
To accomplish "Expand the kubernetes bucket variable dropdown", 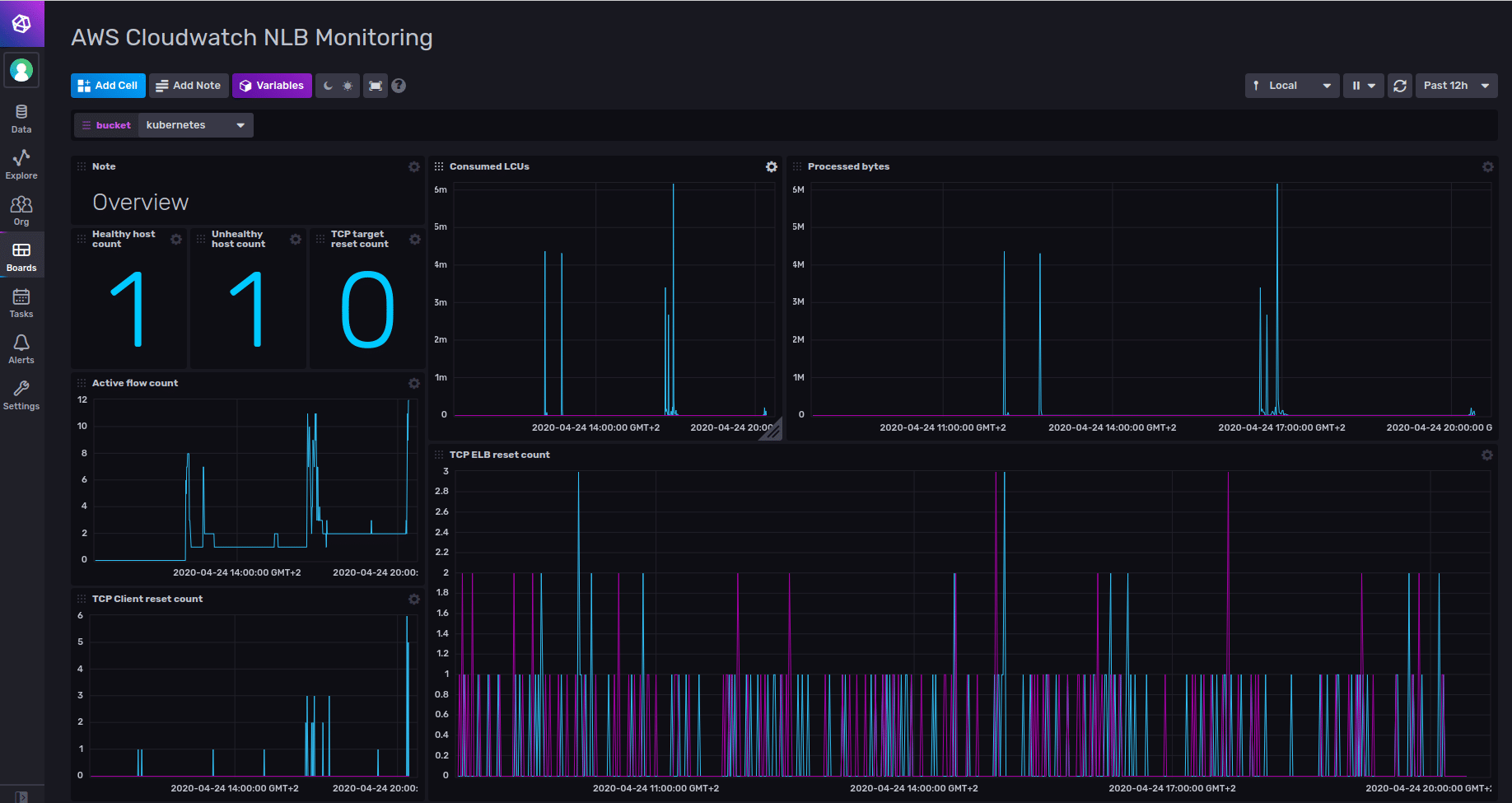I will coord(195,124).
